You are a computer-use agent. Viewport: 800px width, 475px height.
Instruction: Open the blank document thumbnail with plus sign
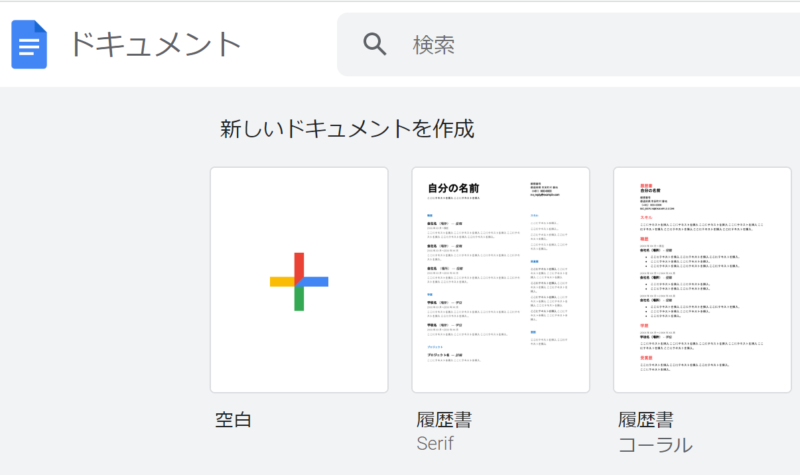tap(299, 280)
